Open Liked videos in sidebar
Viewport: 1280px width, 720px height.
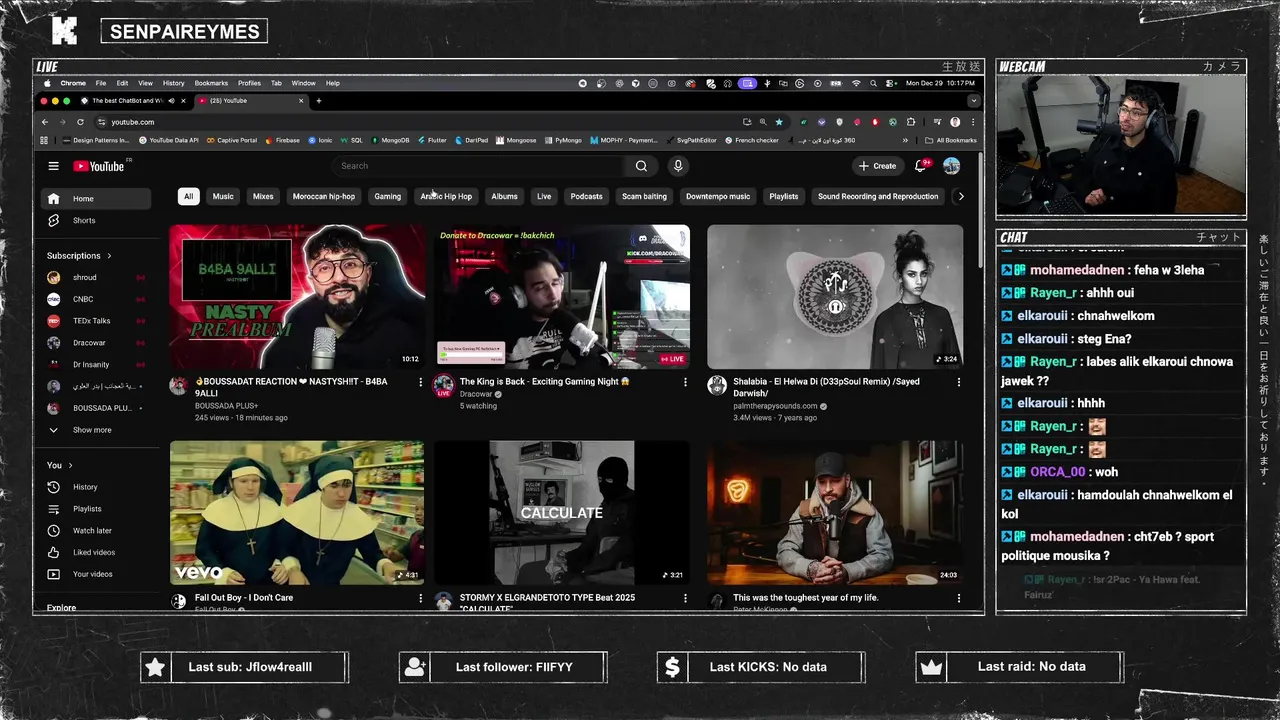(97, 552)
